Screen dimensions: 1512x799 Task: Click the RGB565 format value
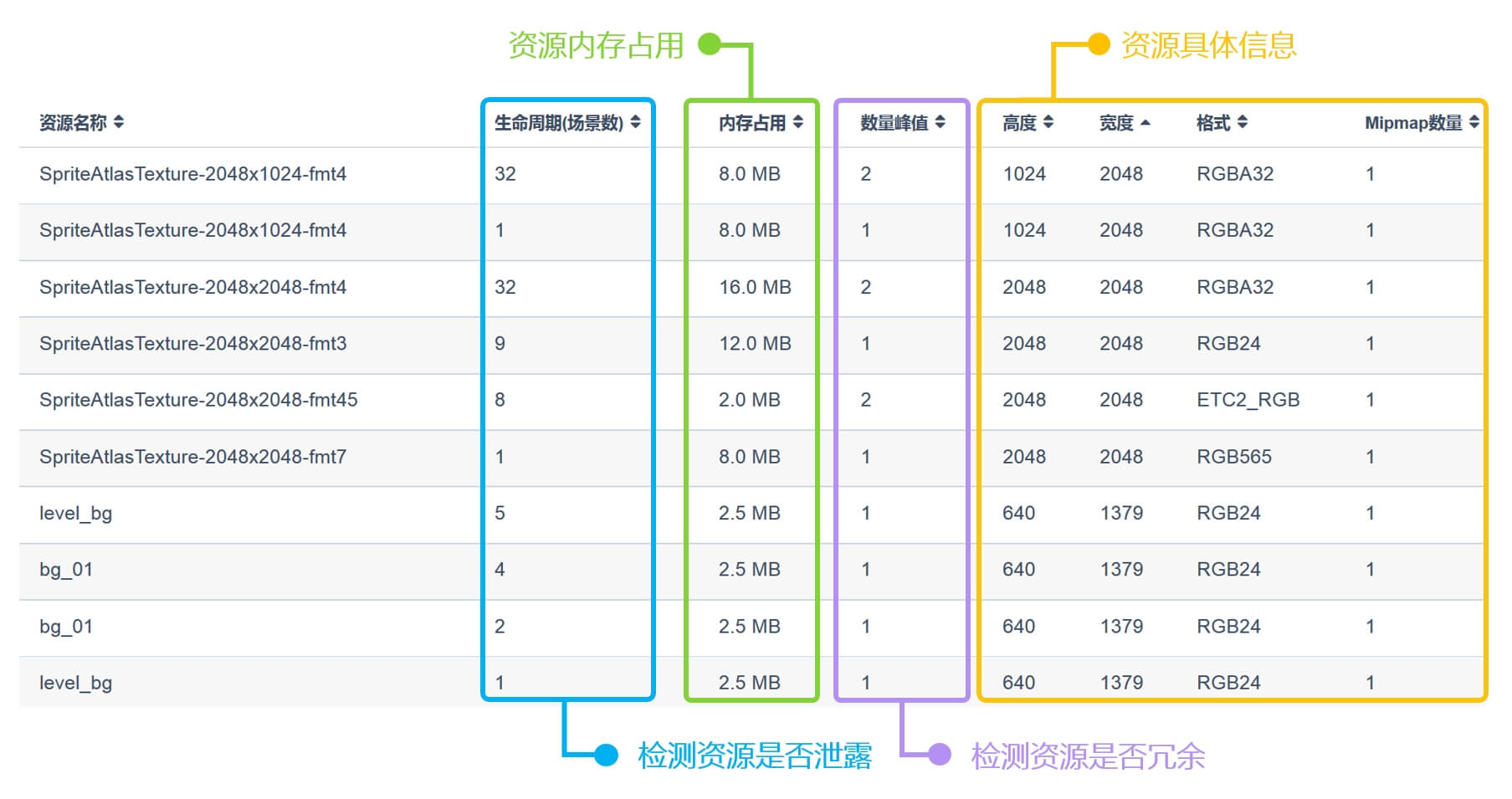[x=1233, y=457]
